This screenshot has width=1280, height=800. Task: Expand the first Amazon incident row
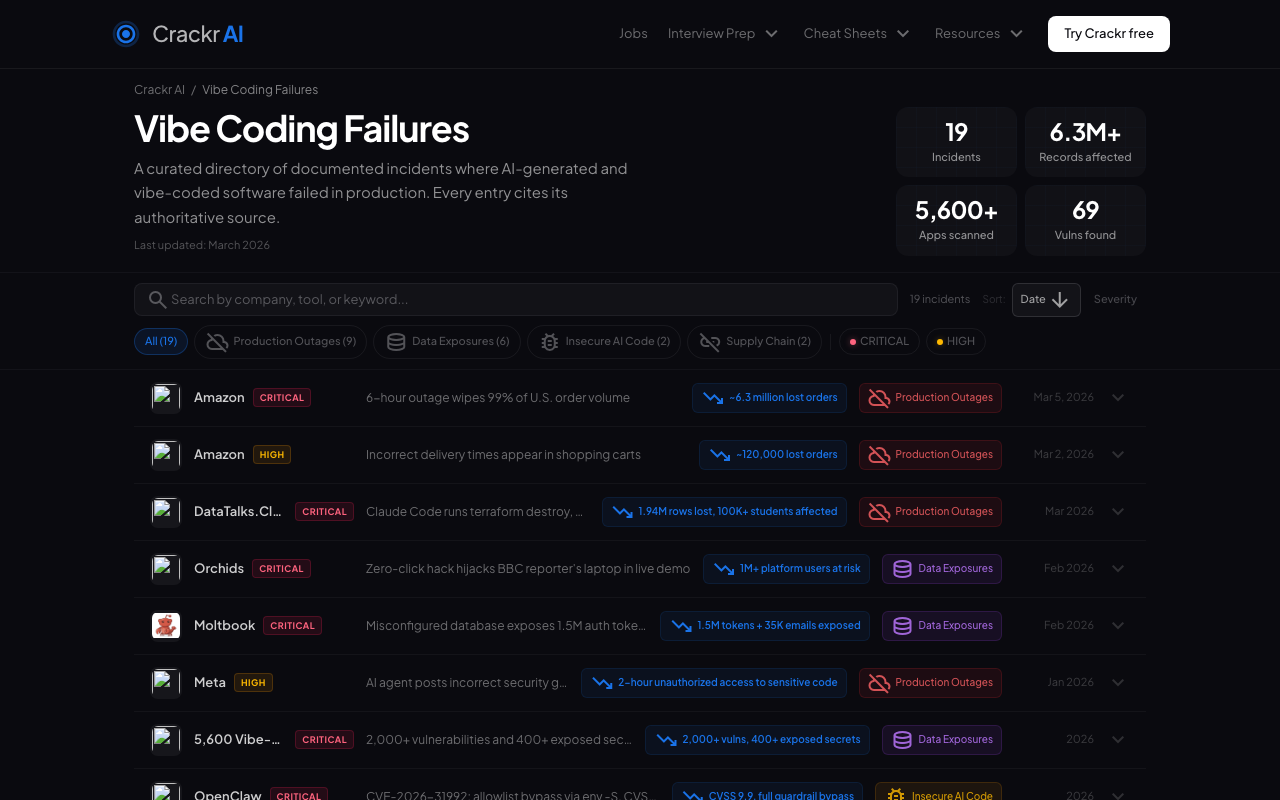click(1117, 397)
